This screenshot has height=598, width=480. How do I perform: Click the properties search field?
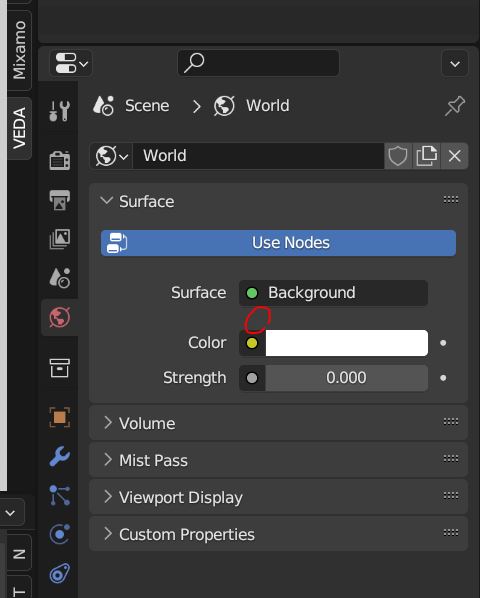click(x=258, y=63)
